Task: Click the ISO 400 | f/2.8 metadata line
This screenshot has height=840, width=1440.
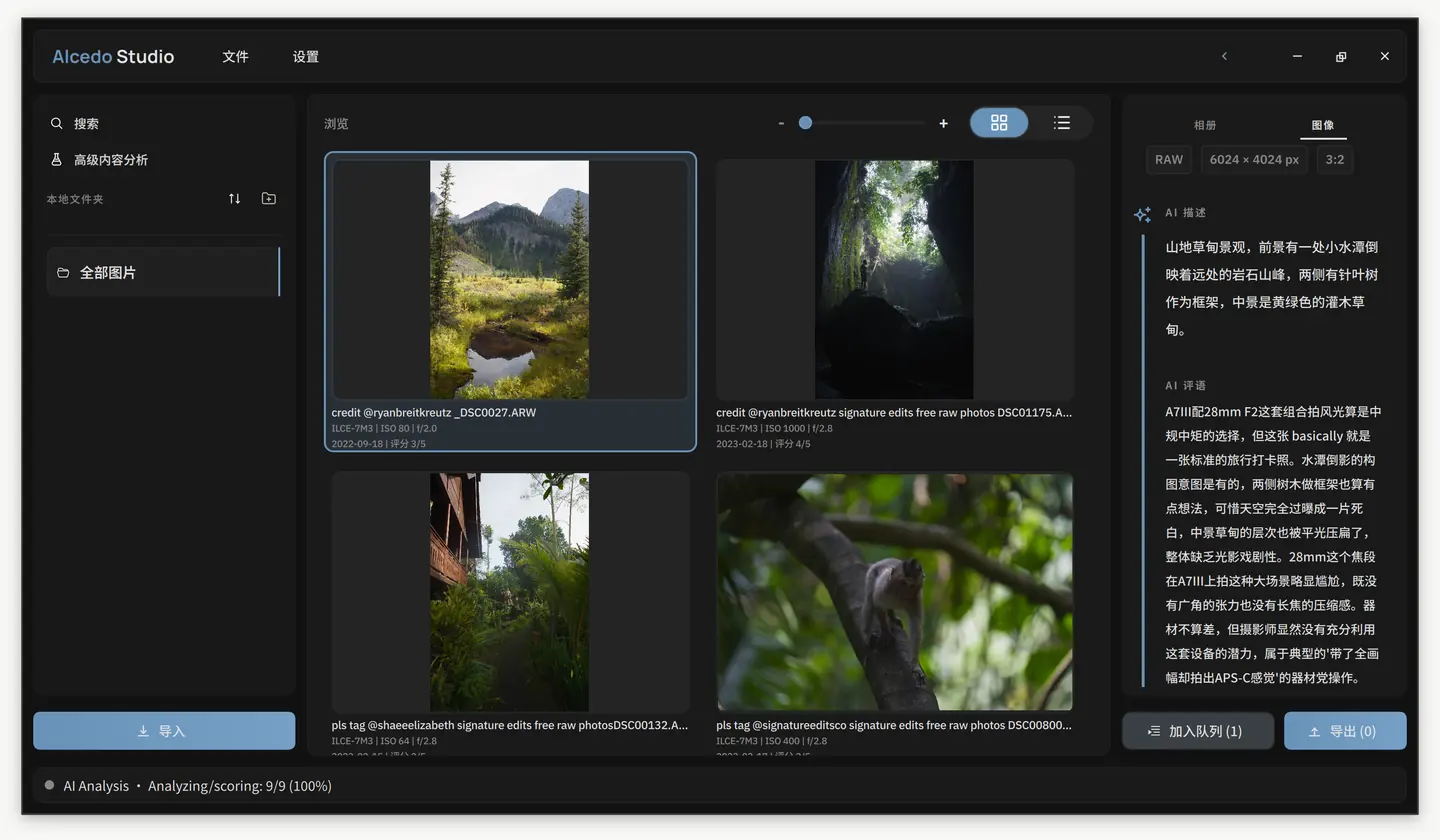Action: pyautogui.click(x=771, y=741)
